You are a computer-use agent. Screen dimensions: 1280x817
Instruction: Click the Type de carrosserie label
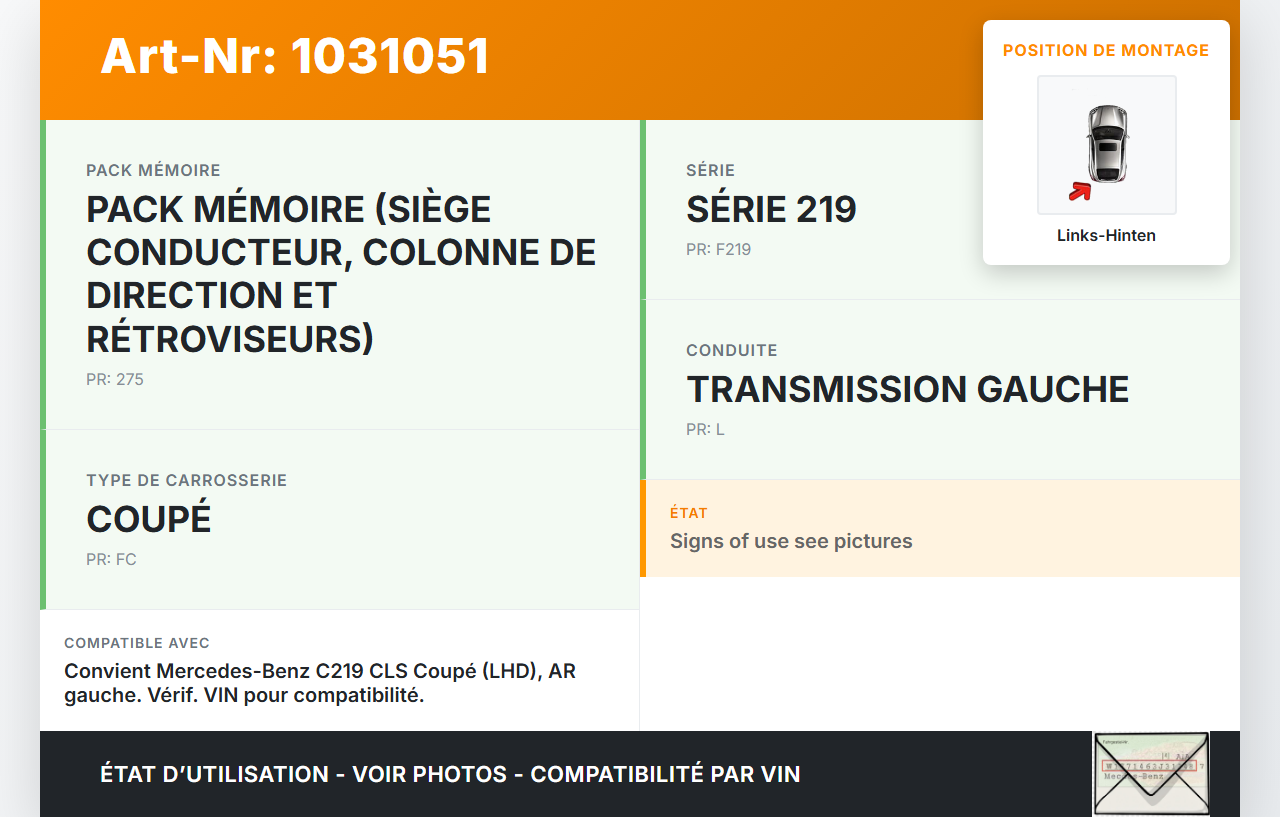point(187,480)
